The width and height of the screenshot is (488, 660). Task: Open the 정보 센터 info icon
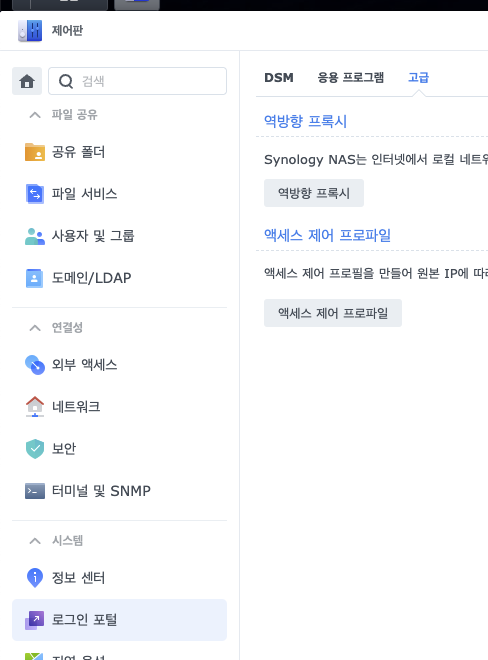(35, 578)
